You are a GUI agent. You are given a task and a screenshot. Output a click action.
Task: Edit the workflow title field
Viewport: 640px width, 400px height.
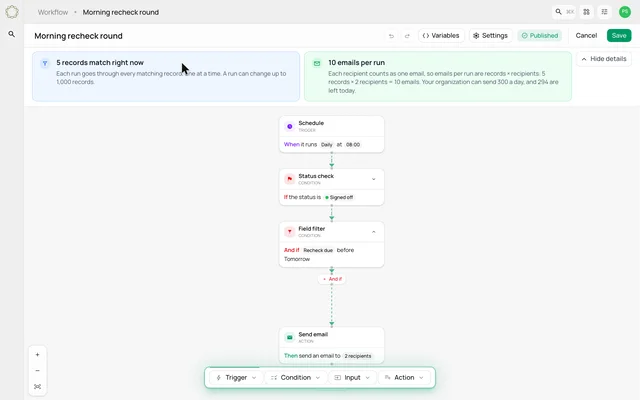(78, 36)
